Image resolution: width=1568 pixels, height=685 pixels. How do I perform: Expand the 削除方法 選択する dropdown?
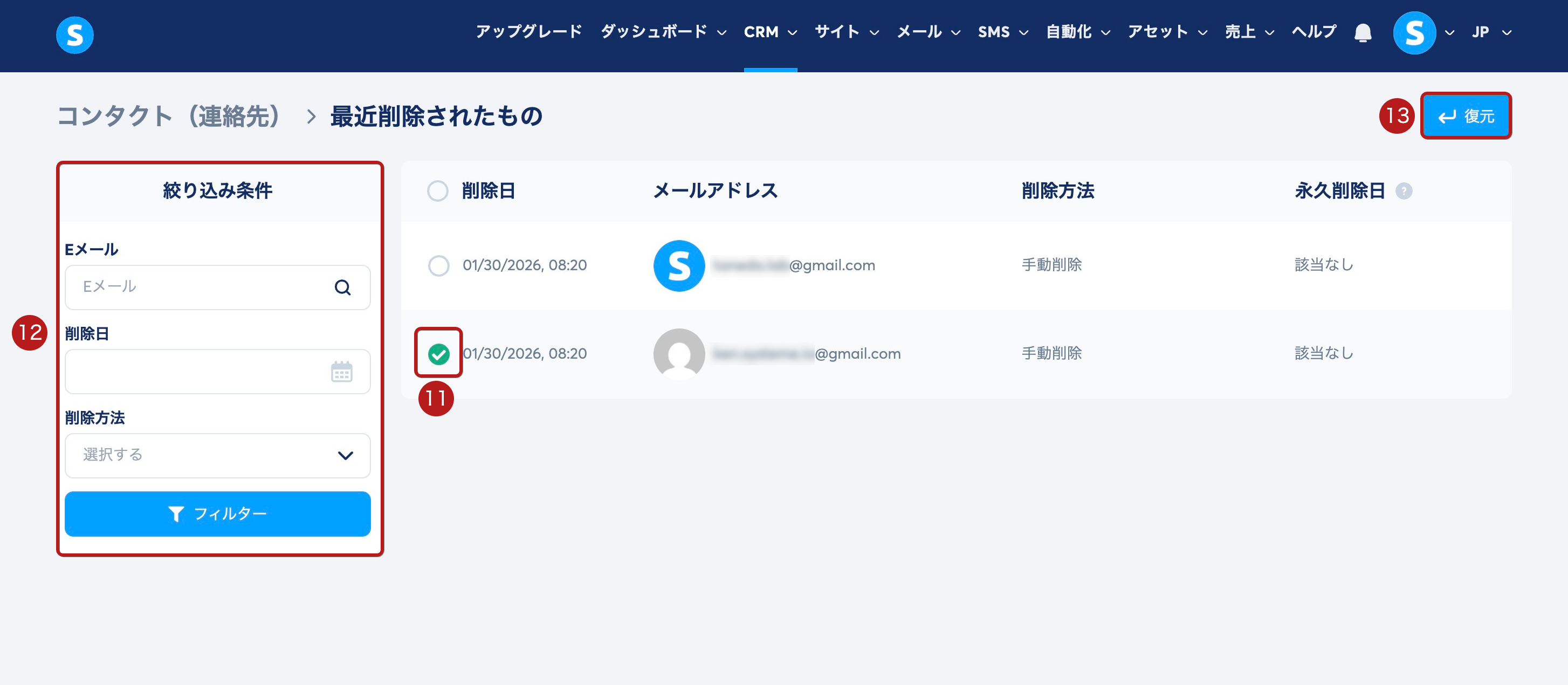pos(217,455)
